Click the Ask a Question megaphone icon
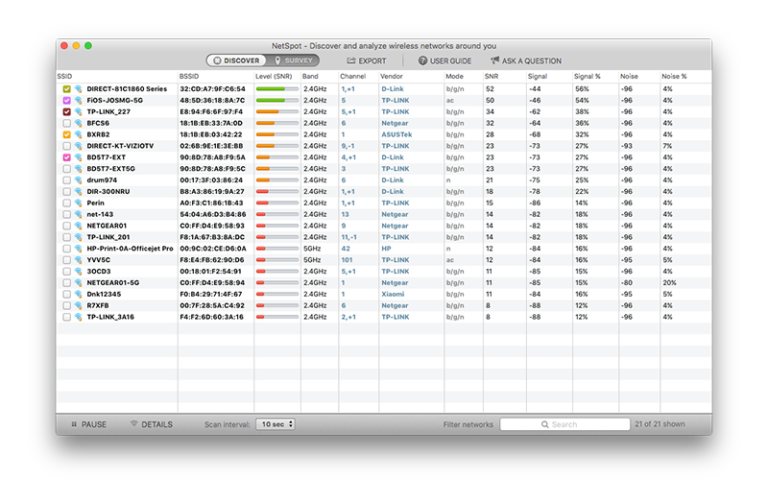Image resolution: width=768 pixels, height=480 pixels. click(x=495, y=60)
